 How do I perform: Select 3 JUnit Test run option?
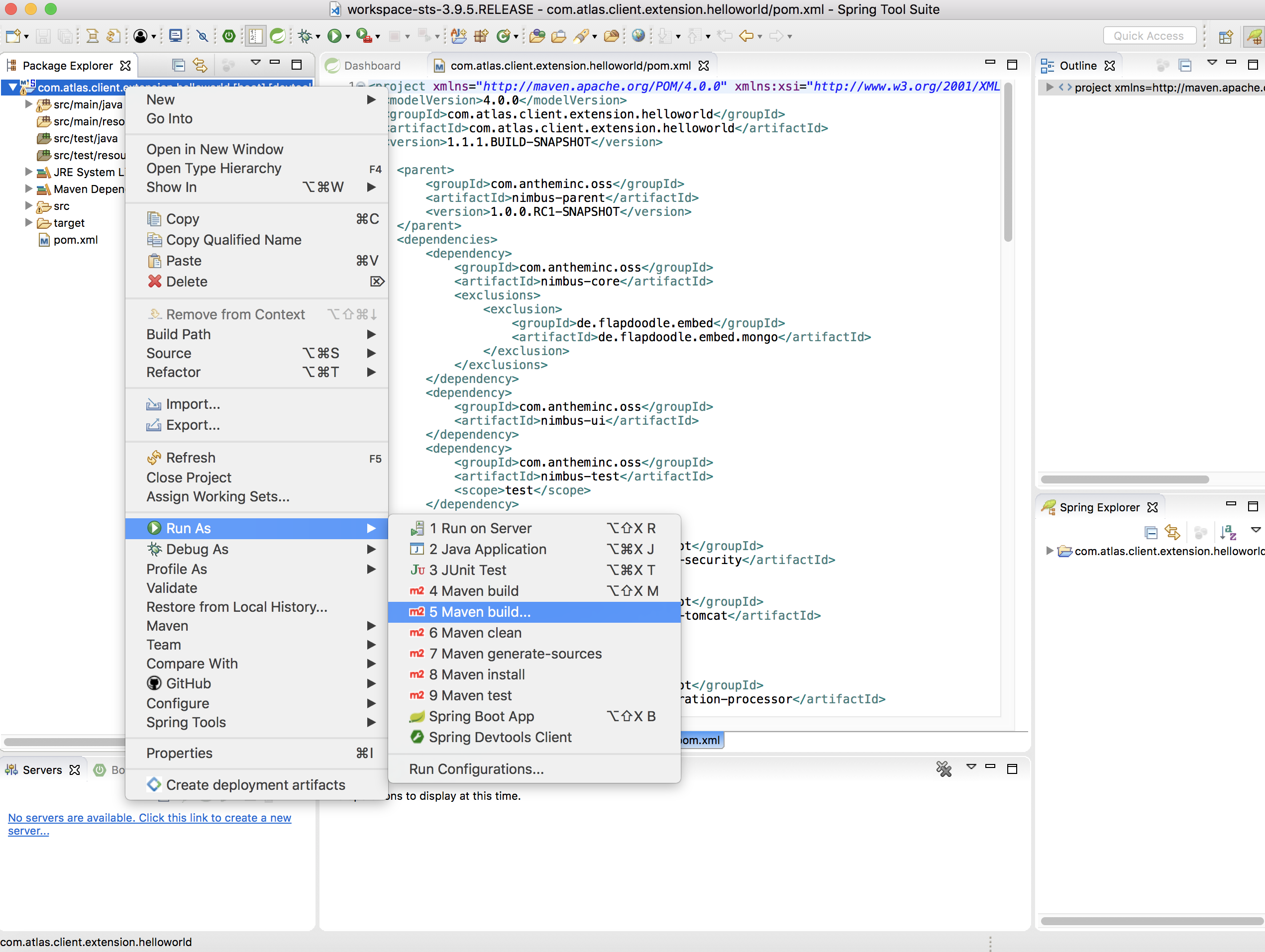click(534, 570)
